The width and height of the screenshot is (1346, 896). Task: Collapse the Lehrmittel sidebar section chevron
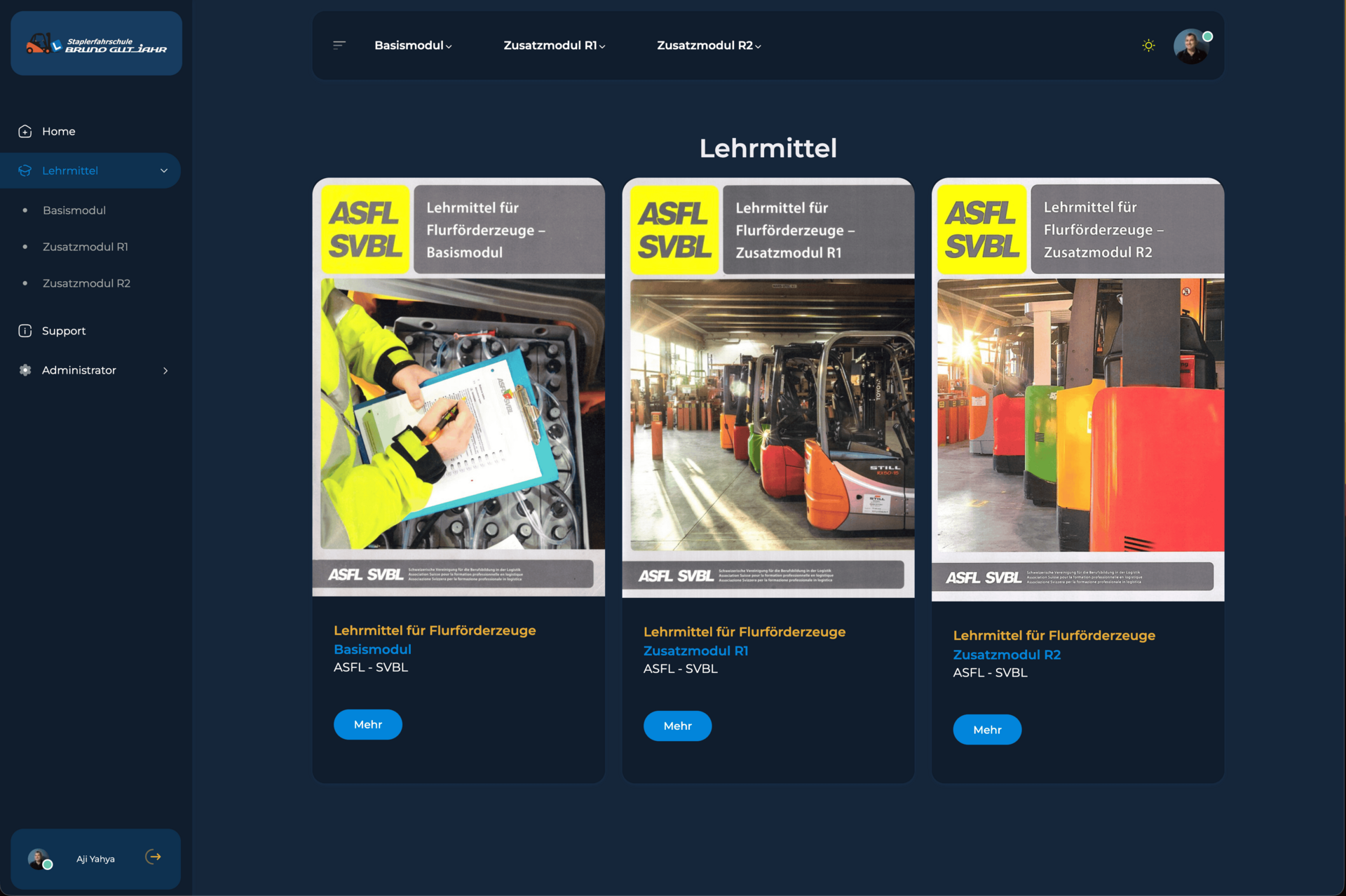(x=164, y=170)
